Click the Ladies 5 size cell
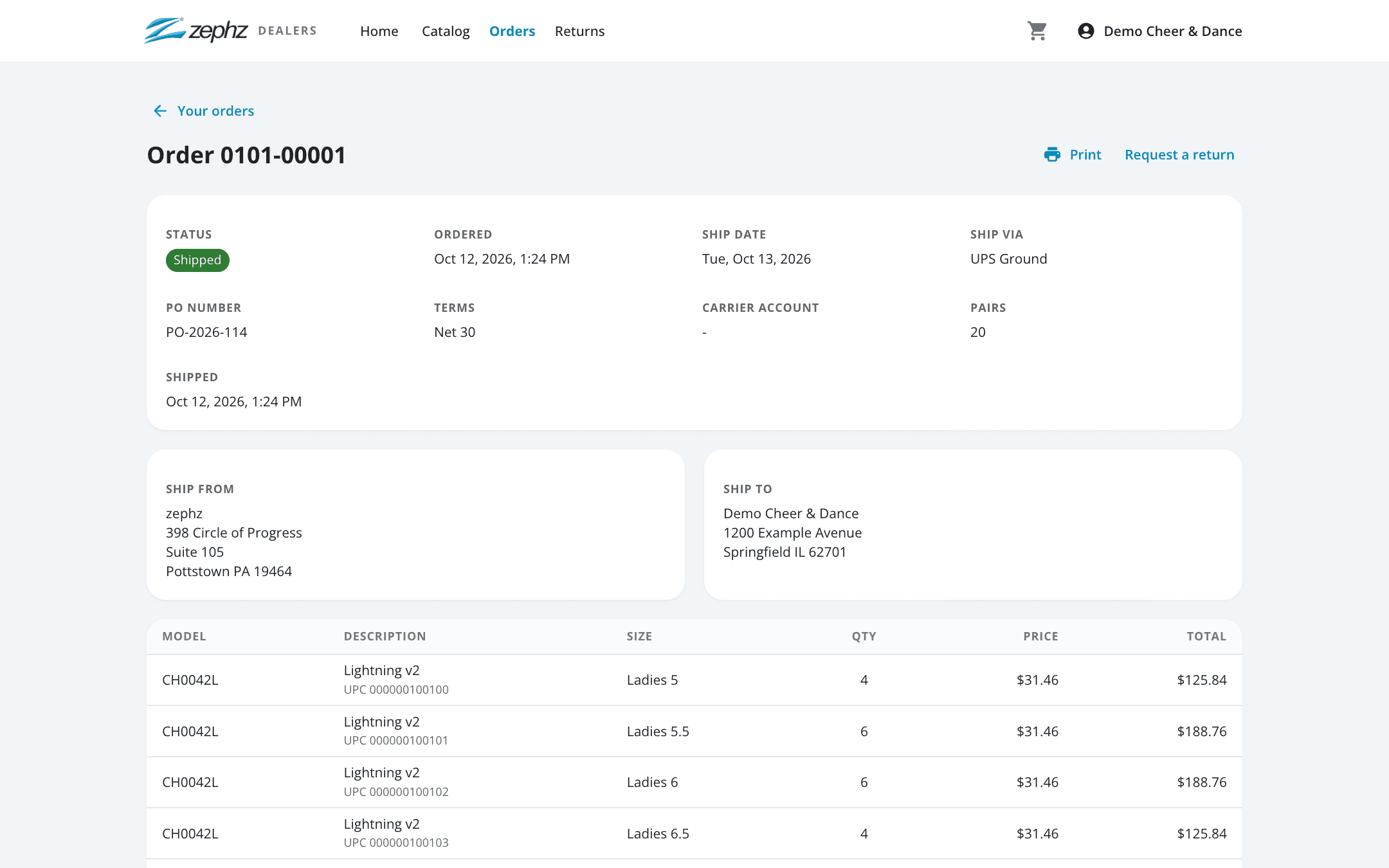Viewport: 1389px width, 868px height. click(x=652, y=680)
